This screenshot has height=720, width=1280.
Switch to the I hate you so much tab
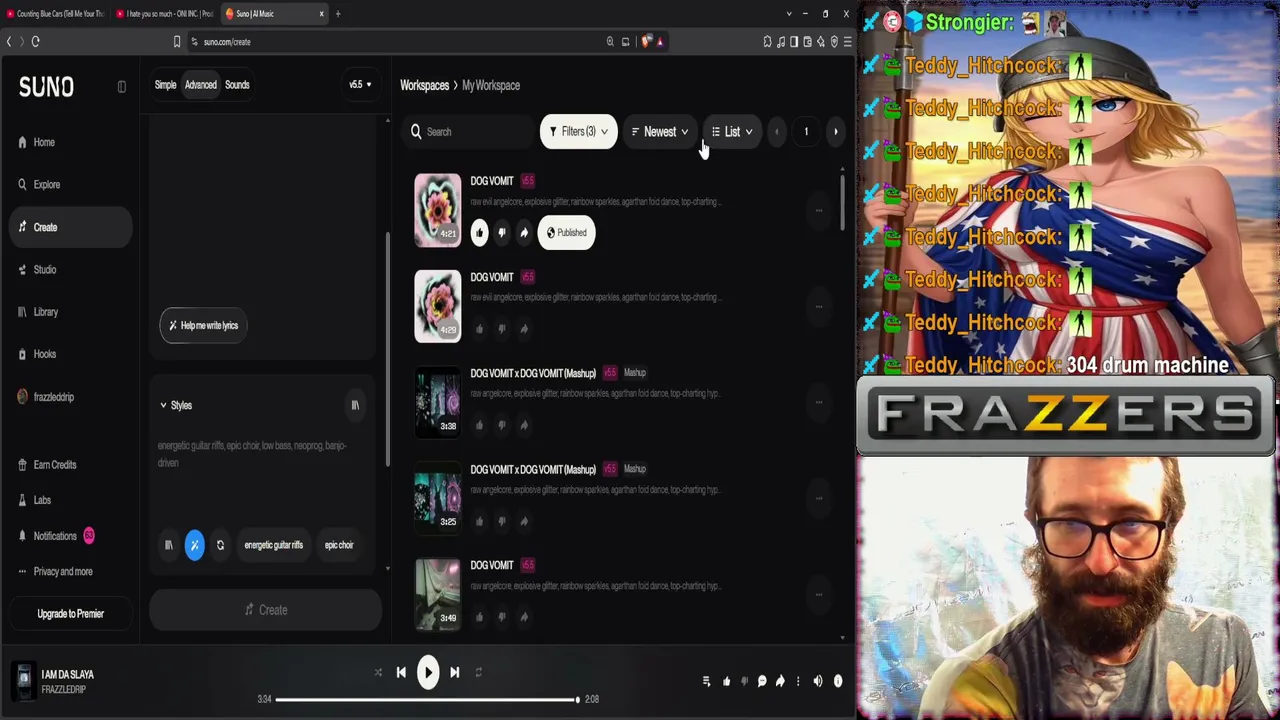(165, 14)
